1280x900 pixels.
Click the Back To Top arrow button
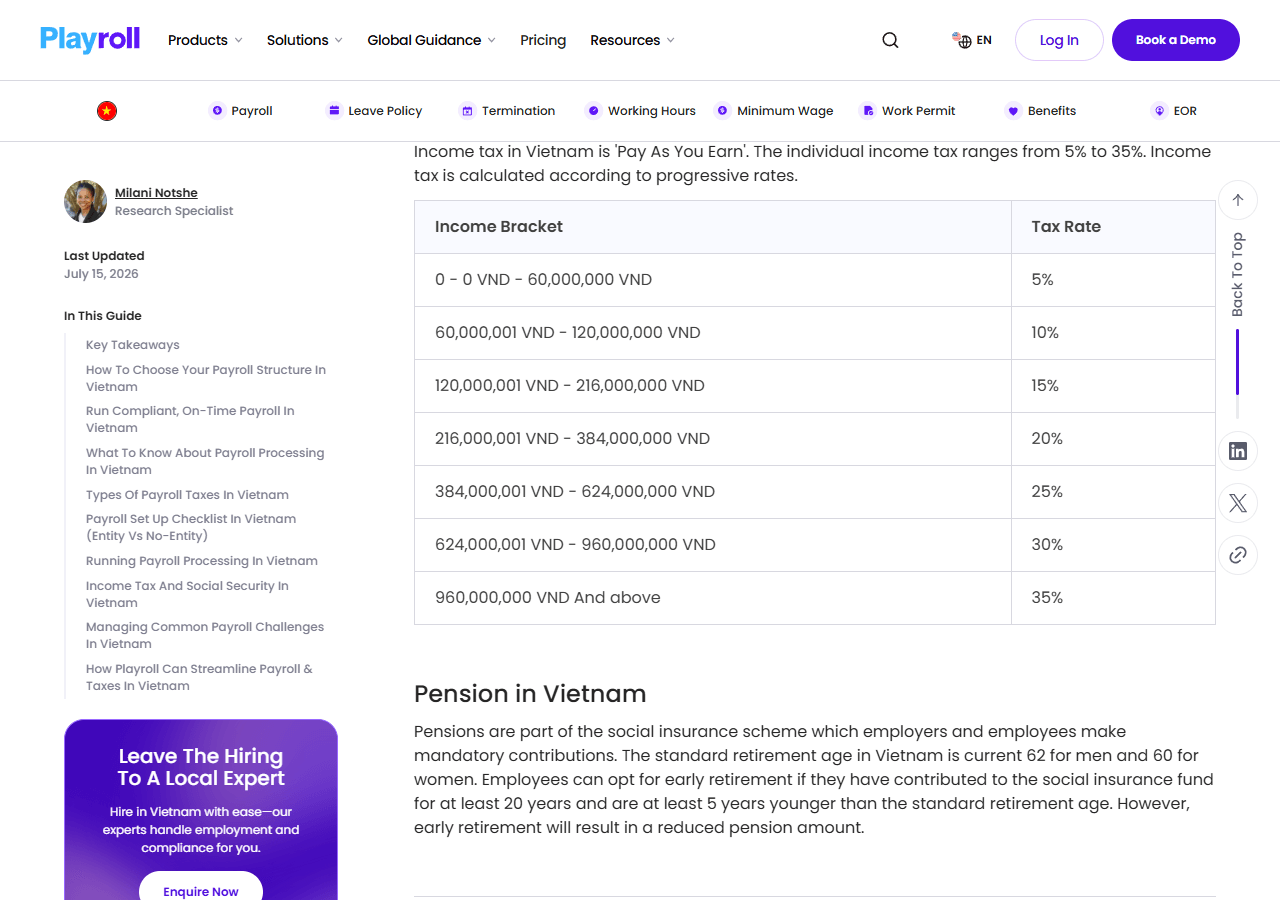click(x=1238, y=200)
